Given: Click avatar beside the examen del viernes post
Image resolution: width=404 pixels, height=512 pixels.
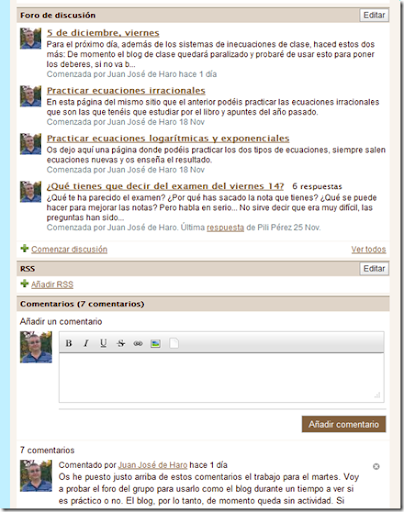Looking at the screenshot, I should pyautogui.click(x=30, y=192).
